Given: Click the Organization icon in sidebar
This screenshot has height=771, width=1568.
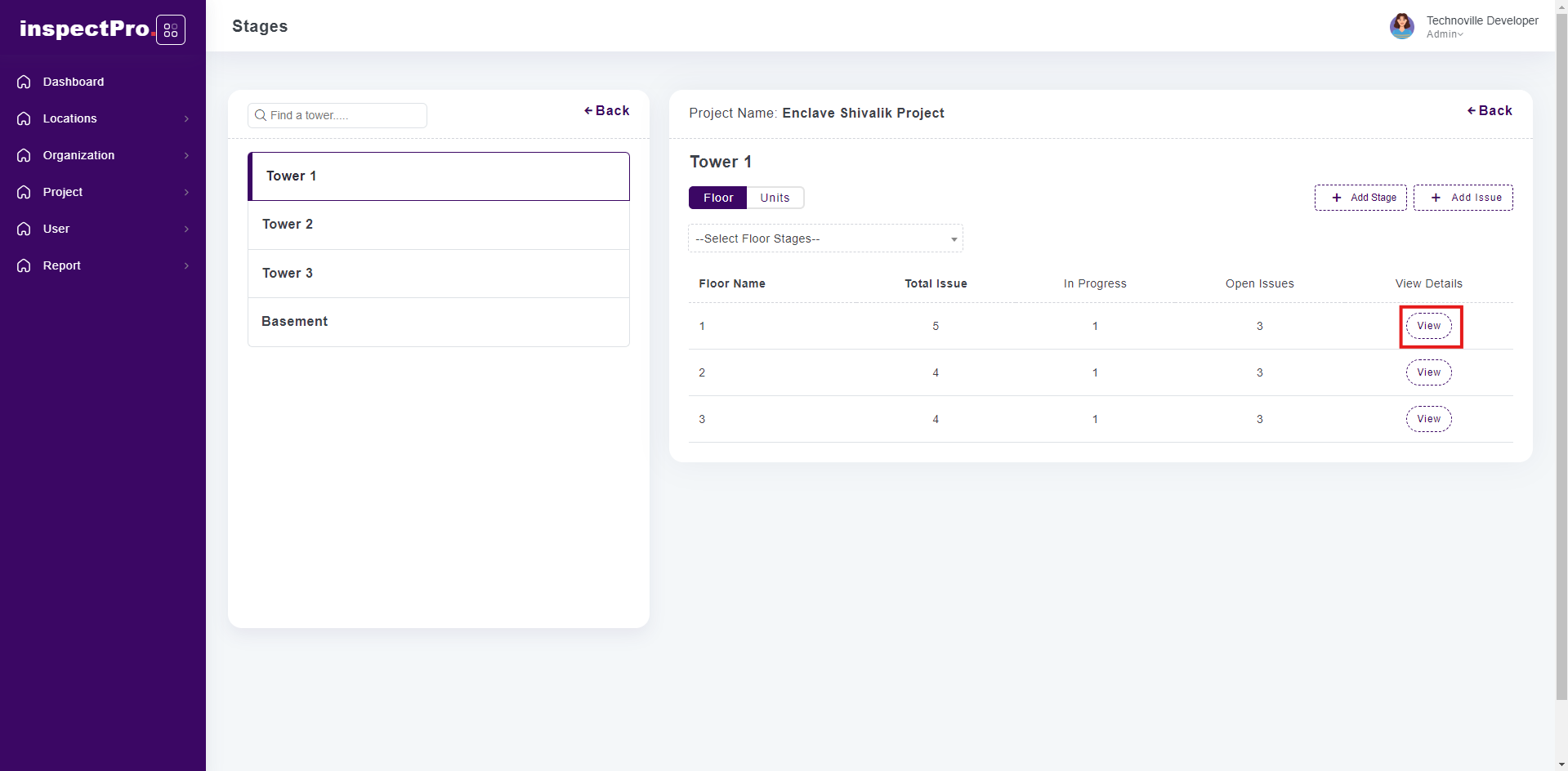Looking at the screenshot, I should (24, 155).
